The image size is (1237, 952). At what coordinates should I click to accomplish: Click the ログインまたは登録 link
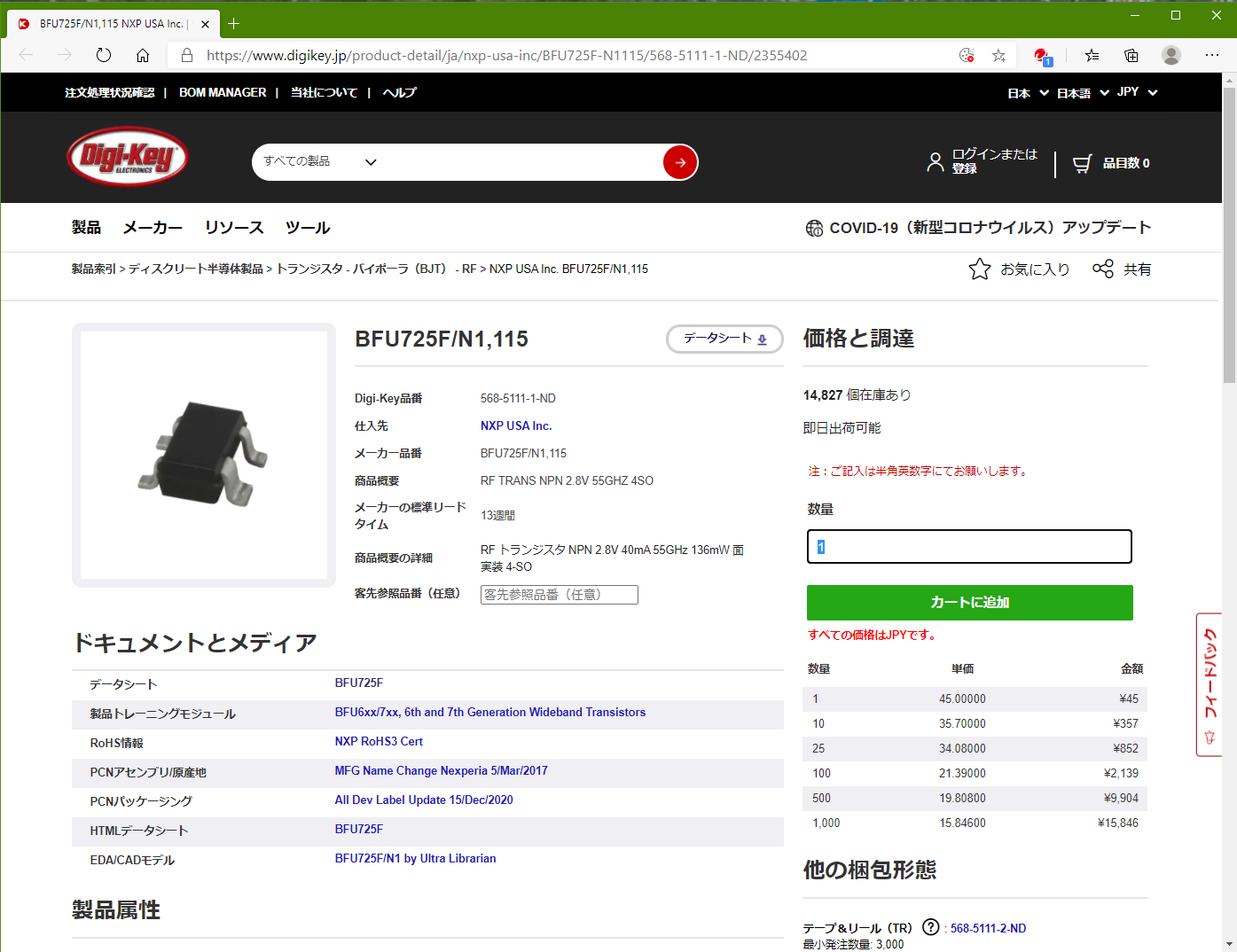[x=994, y=161]
